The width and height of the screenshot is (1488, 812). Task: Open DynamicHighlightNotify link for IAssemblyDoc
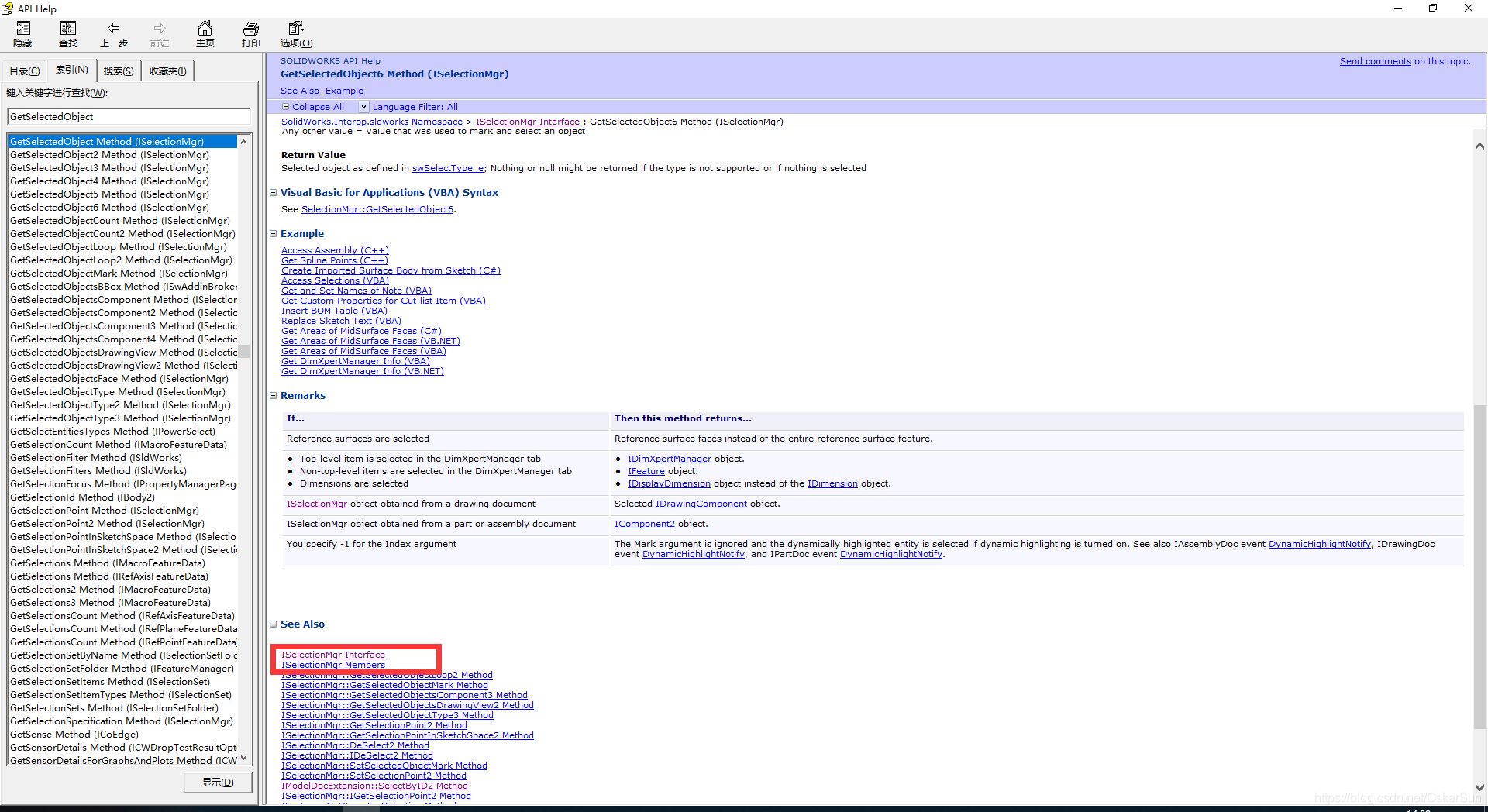(1319, 544)
